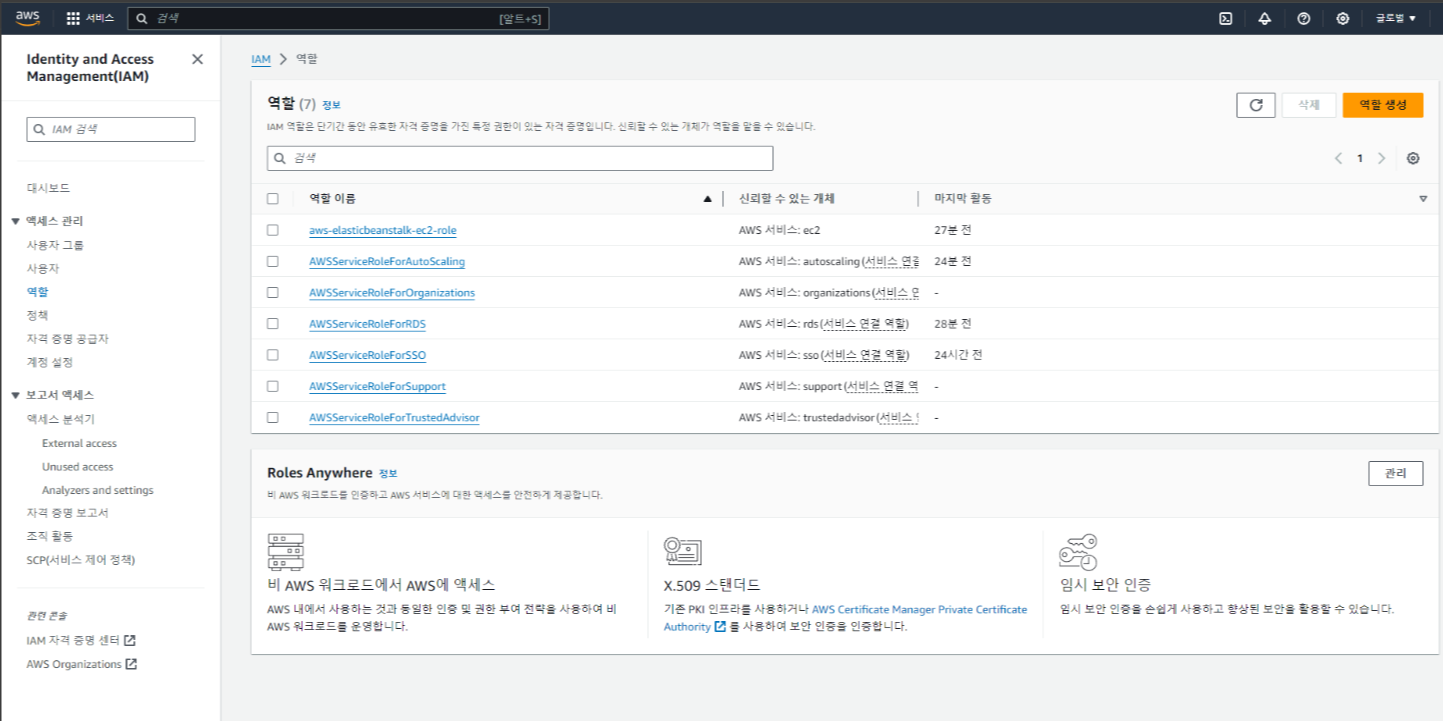Open AWS Certificate Manager Private Certificate Authority link
1443x721 pixels.
(845, 618)
